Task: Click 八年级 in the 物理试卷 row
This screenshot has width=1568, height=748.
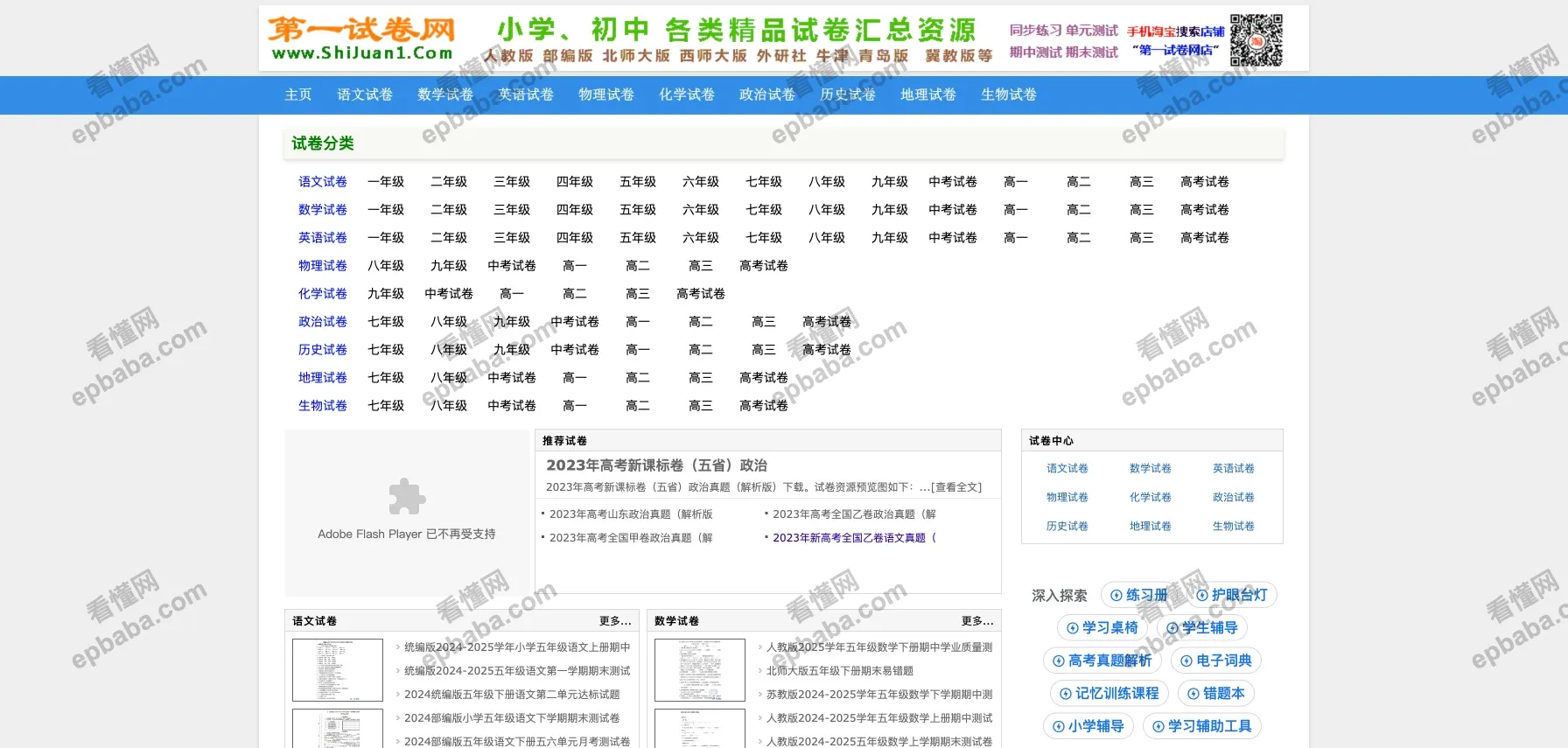Action: 386,266
